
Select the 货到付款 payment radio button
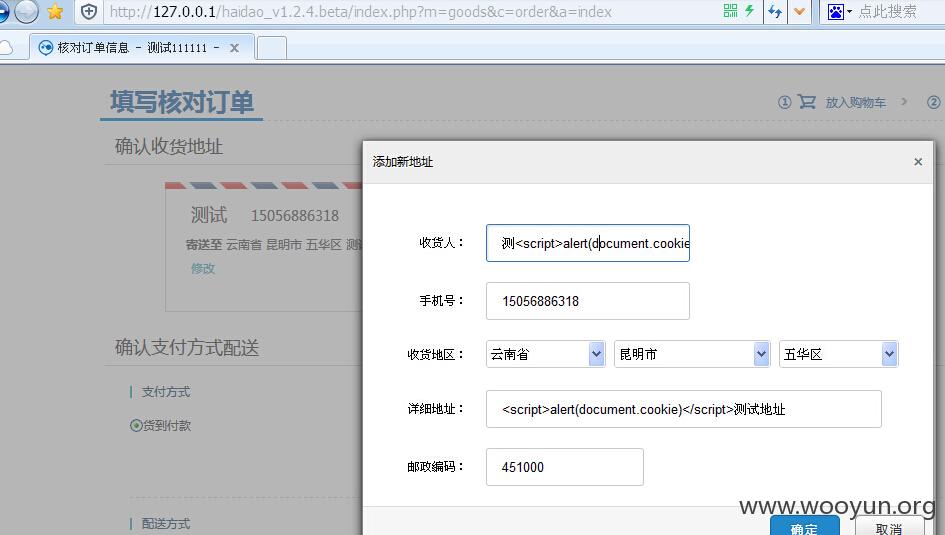(x=136, y=425)
